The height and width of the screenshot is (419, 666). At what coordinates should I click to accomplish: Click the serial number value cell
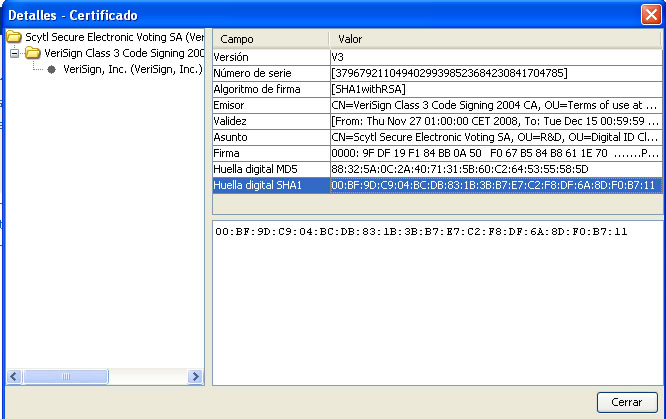click(x=496, y=73)
